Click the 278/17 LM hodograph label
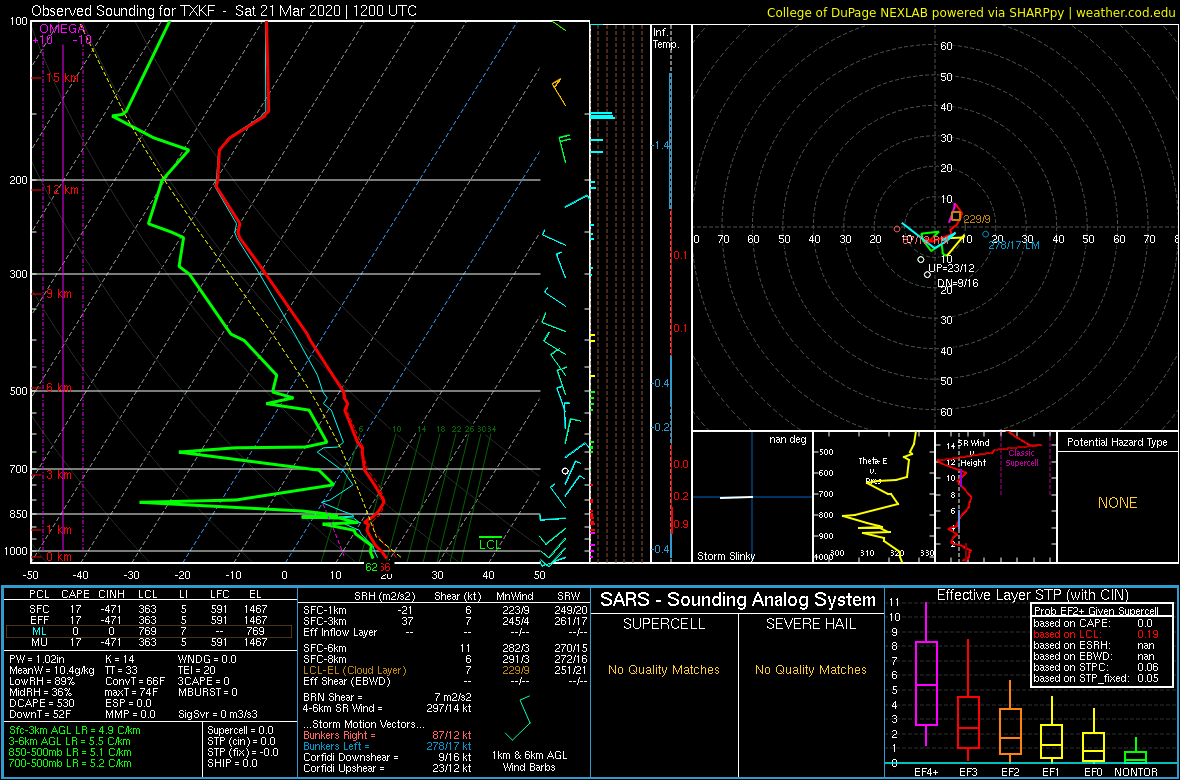 1014,245
